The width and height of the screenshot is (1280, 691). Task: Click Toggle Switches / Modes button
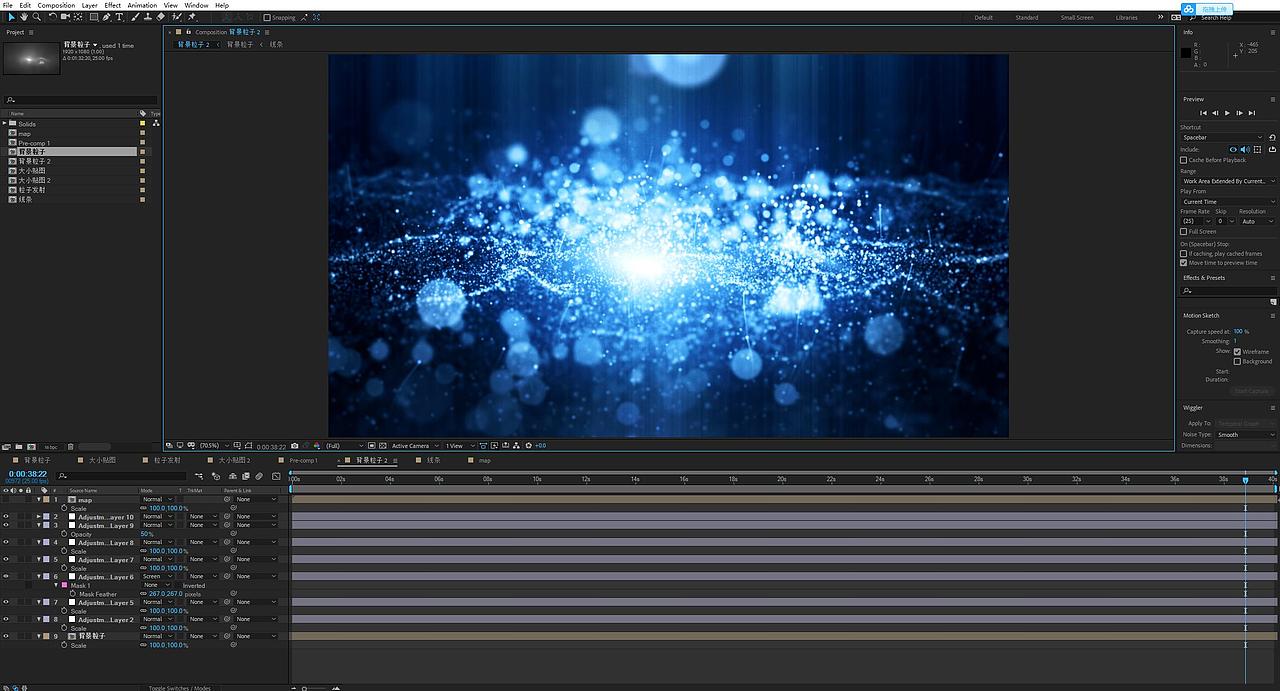[x=180, y=688]
